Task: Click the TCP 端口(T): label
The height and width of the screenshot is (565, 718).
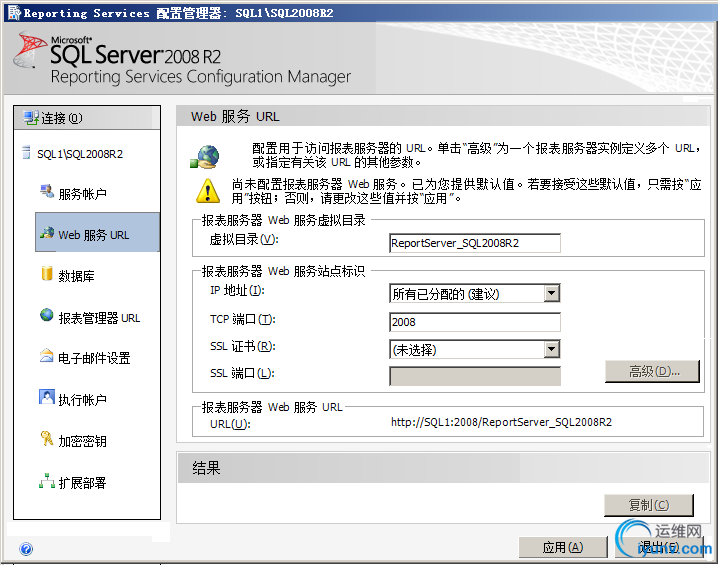Action: [243, 319]
